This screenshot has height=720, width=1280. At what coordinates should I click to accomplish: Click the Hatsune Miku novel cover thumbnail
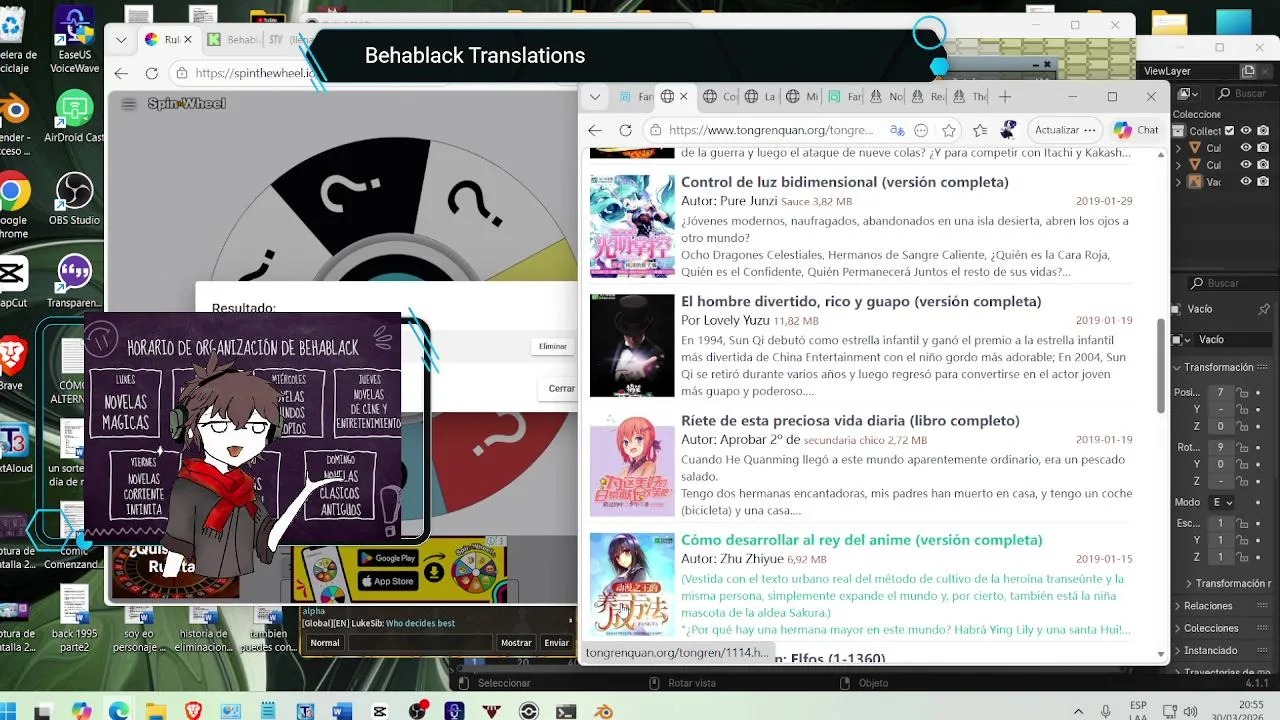(x=632, y=226)
